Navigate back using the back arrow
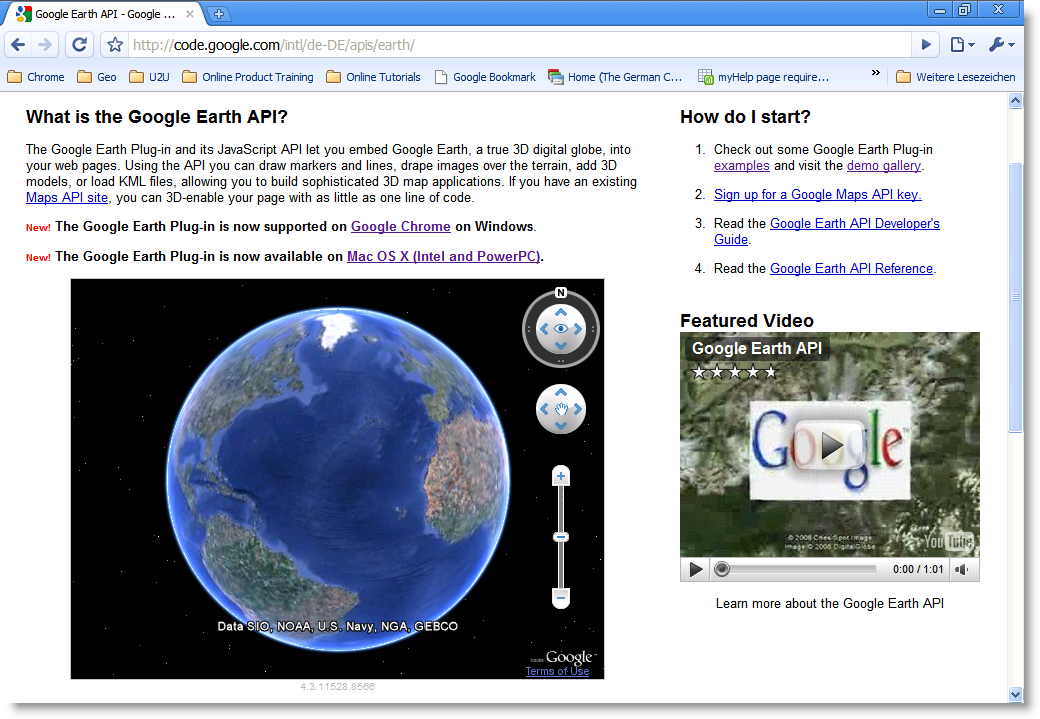1040x719 pixels. coord(17,45)
